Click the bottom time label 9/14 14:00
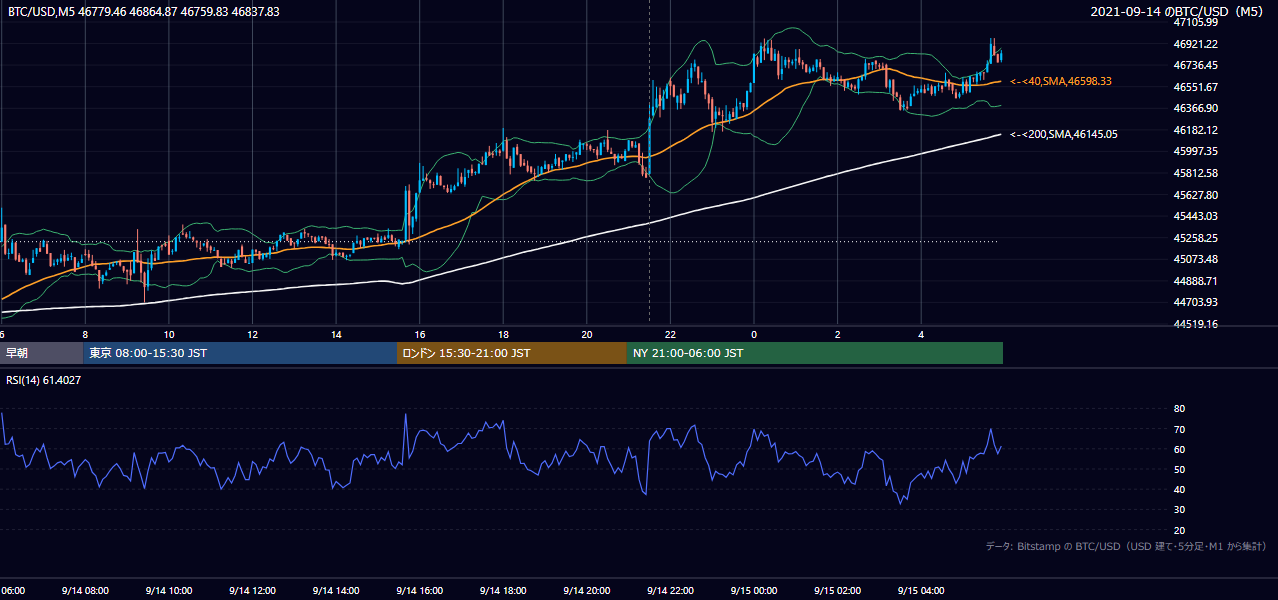The width and height of the screenshot is (1278, 600). point(336,591)
